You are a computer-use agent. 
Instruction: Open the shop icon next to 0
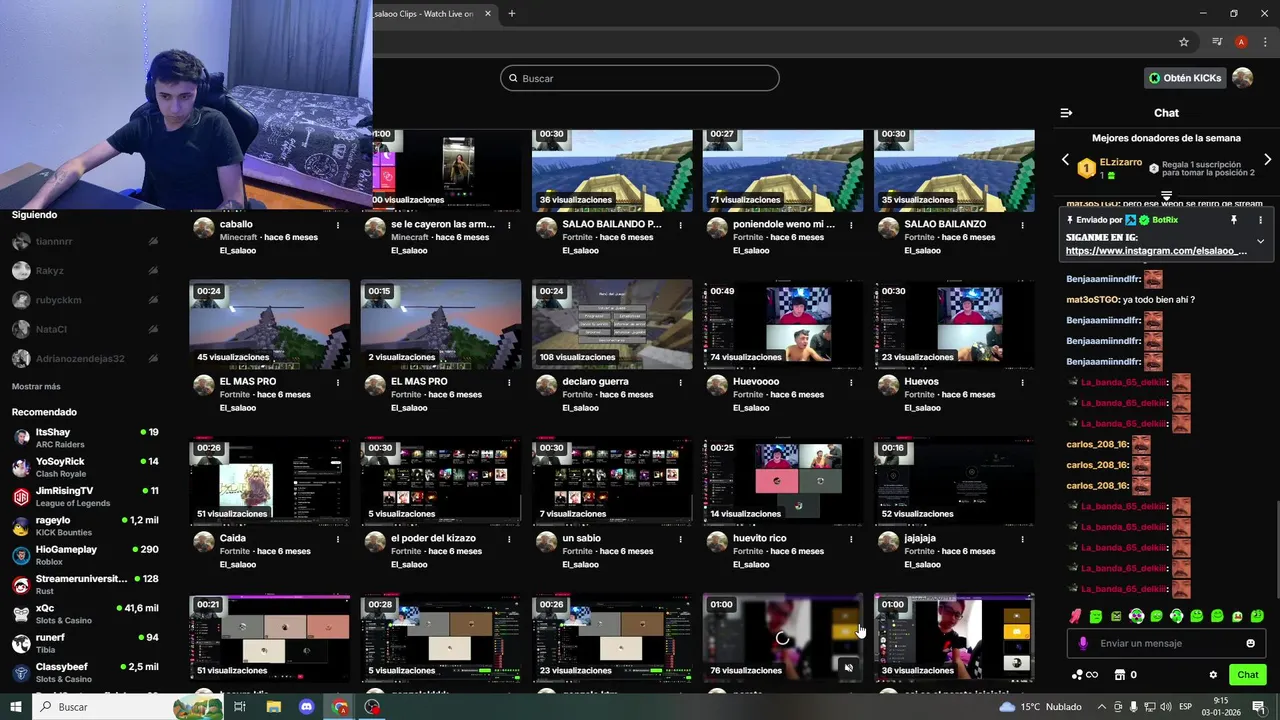(x=1120, y=675)
